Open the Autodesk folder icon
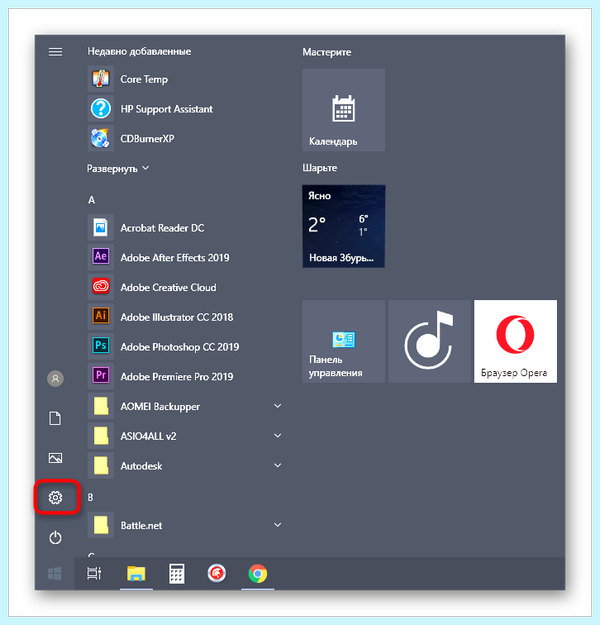 (101, 466)
